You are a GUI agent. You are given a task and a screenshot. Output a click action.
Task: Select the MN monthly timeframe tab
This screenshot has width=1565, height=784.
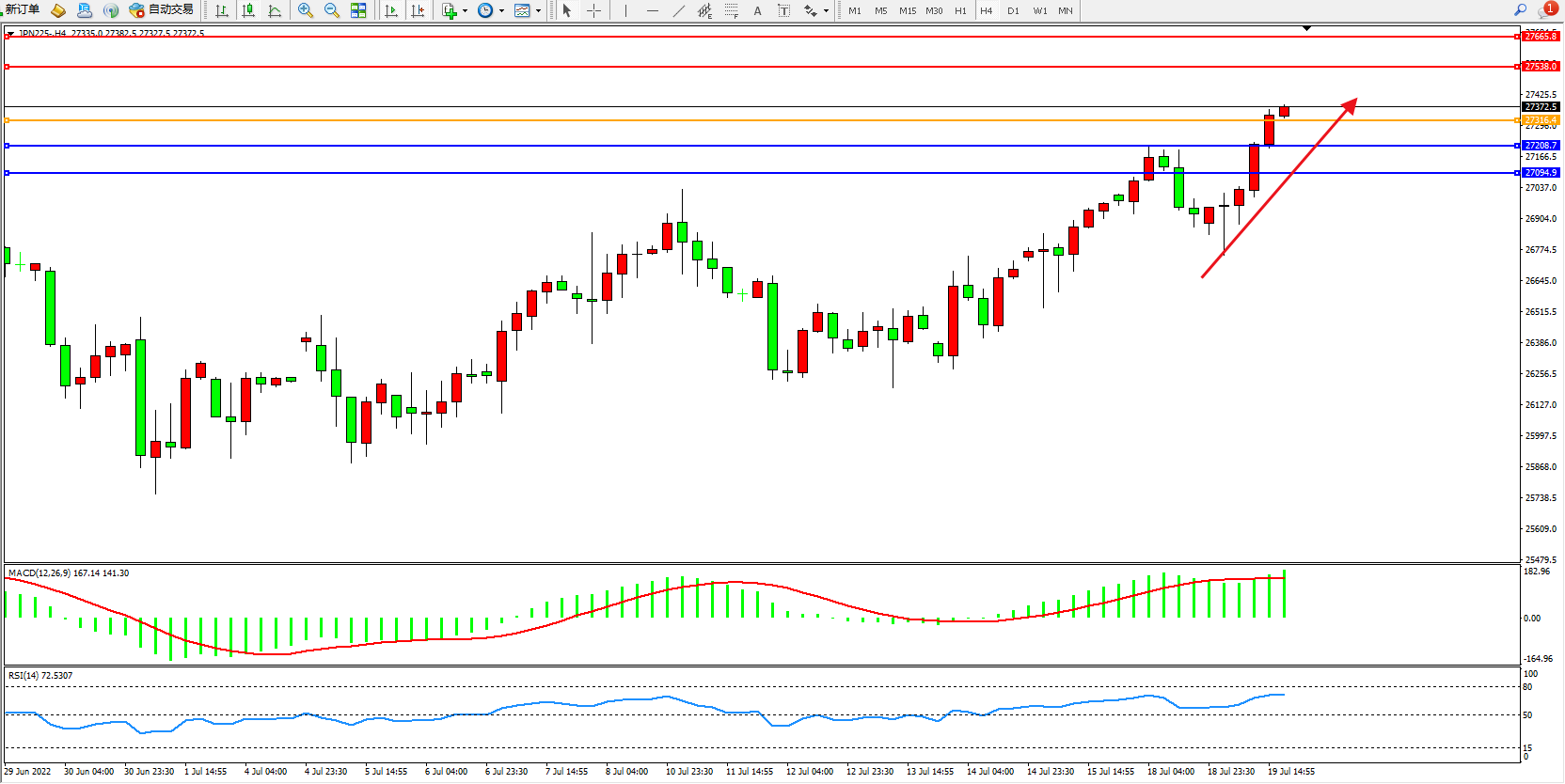pos(1066,11)
